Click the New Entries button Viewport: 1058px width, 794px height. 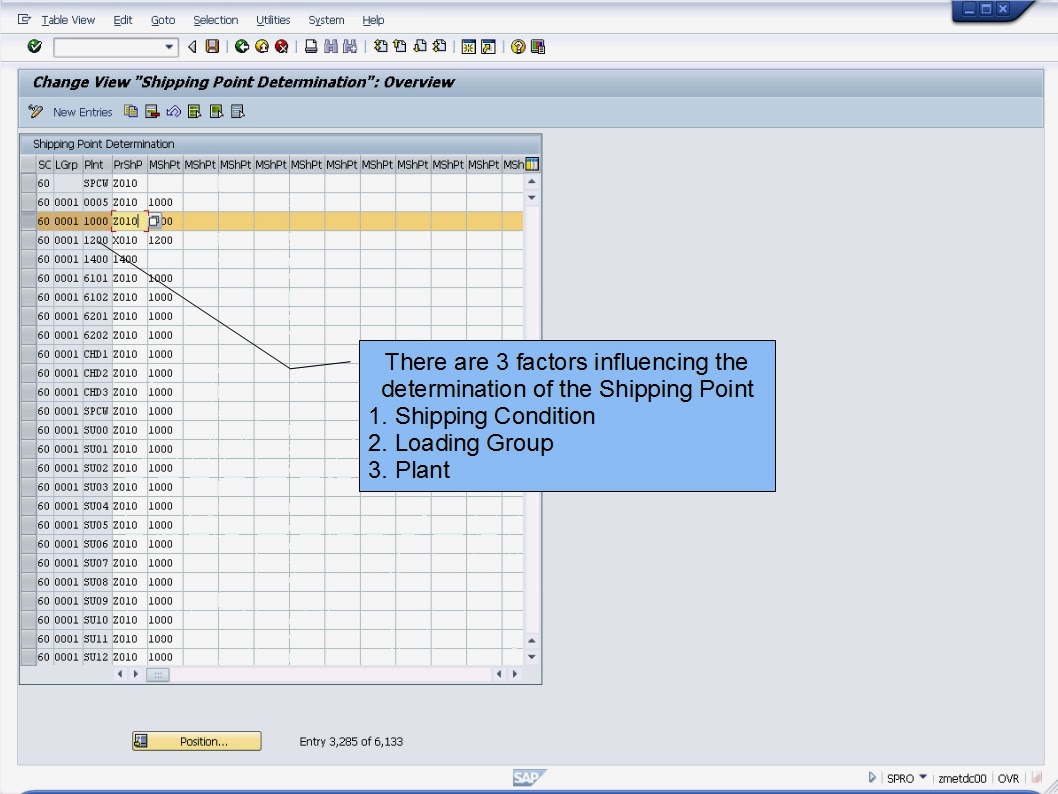(82, 112)
